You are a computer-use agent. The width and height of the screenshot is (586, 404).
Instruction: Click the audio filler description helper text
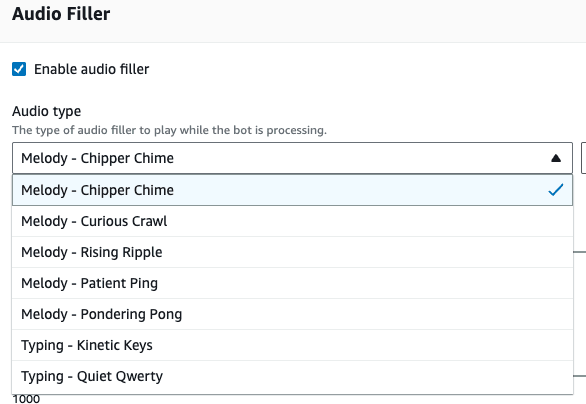pos(169,130)
